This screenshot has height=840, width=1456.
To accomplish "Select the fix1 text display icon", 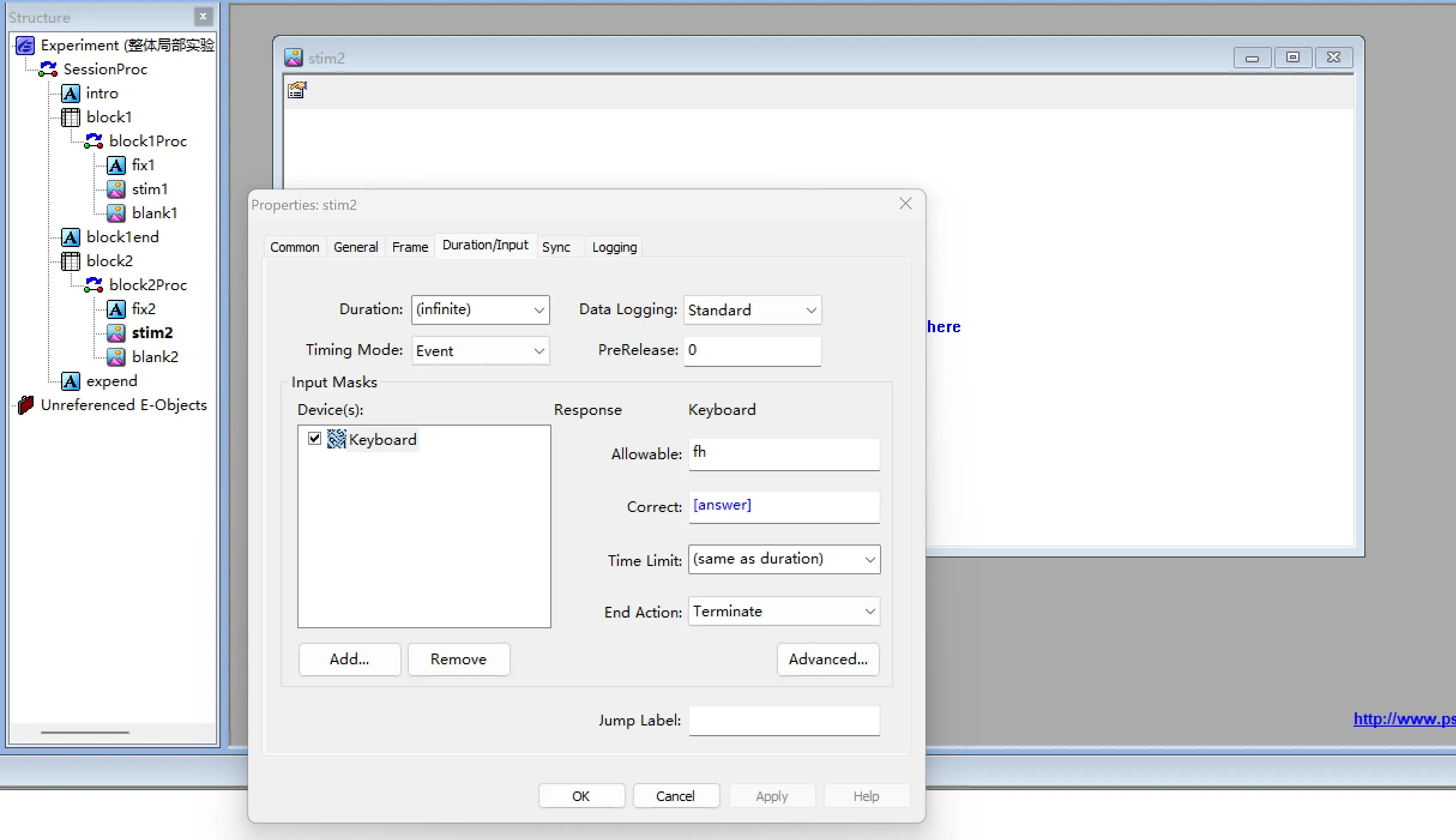I will [x=116, y=165].
